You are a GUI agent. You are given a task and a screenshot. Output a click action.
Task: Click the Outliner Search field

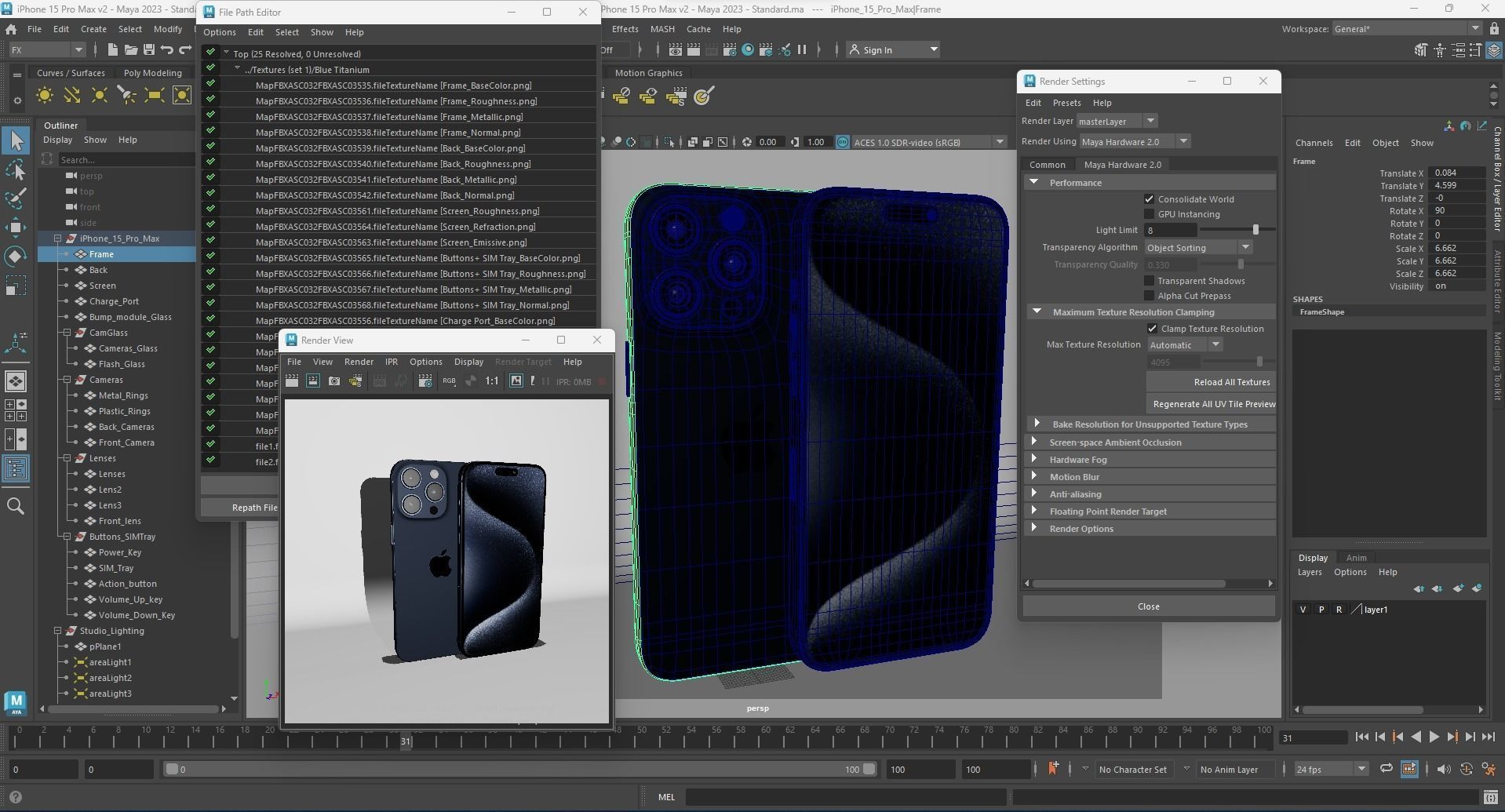click(126, 159)
